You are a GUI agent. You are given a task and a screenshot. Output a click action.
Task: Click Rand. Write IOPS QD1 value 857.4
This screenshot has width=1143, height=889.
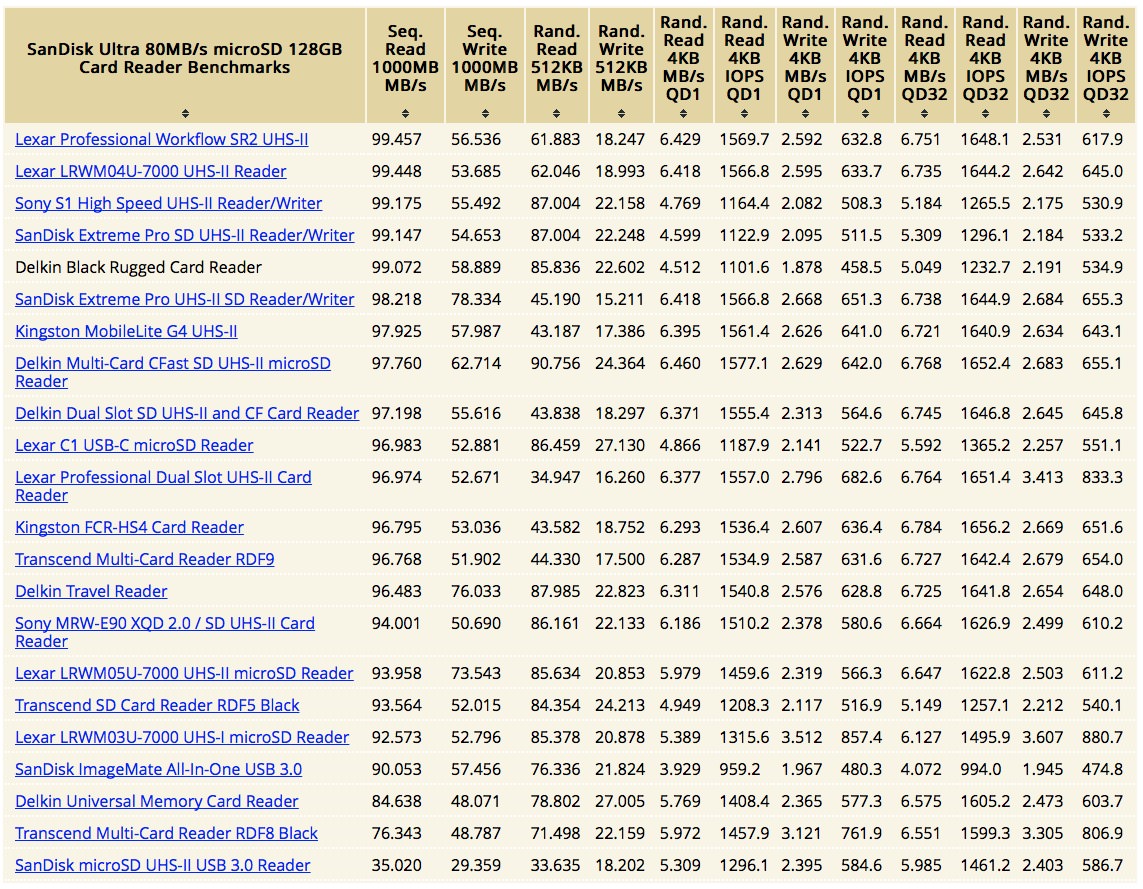click(862, 737)
